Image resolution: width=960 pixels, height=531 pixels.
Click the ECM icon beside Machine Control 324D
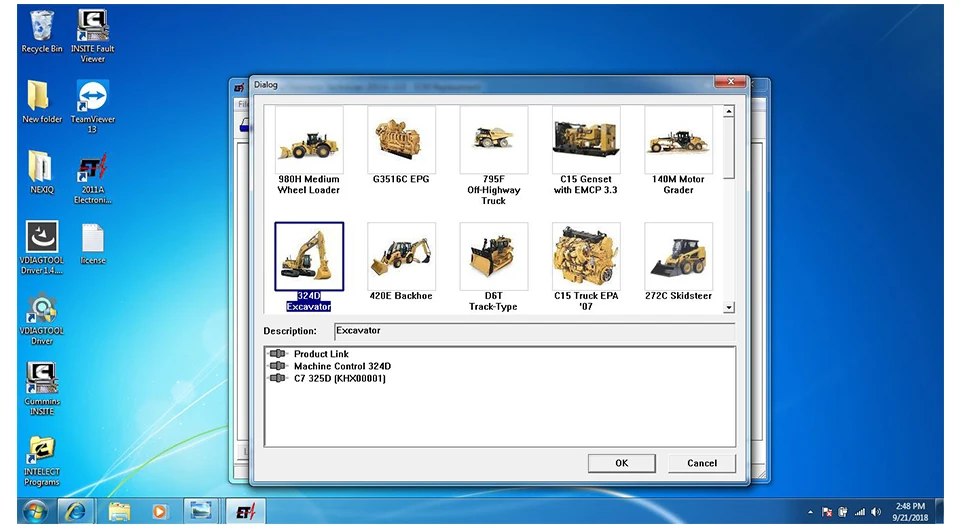coord(278,366)
